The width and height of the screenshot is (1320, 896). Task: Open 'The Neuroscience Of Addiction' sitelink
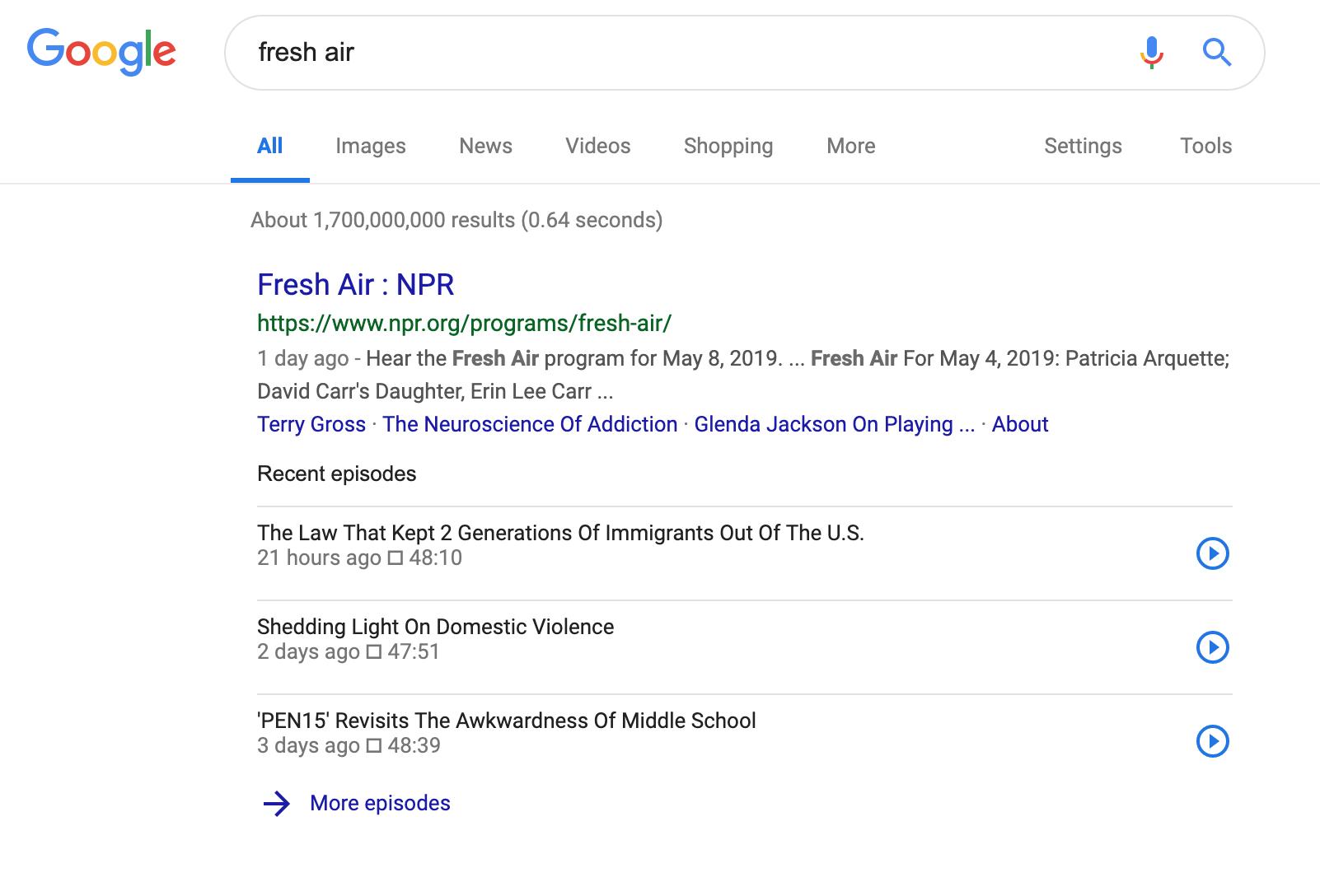[x=530, y=425]
